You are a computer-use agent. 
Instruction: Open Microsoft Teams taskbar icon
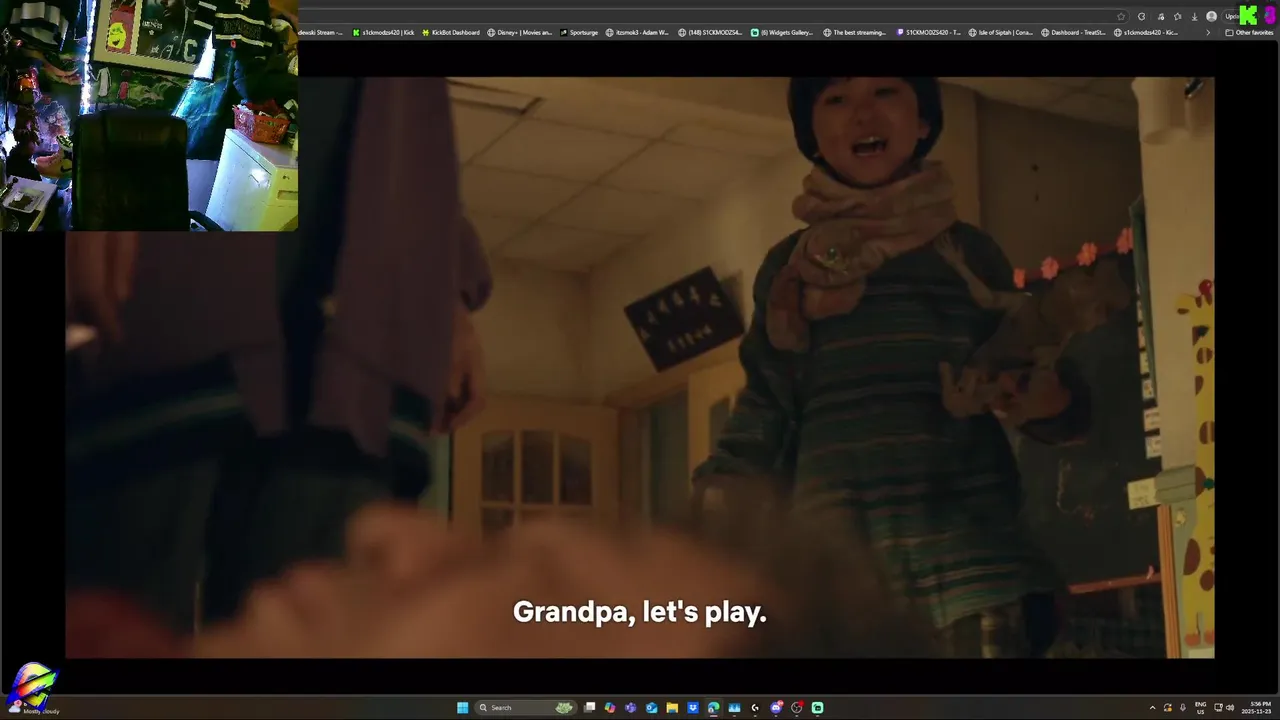point(630,708)
